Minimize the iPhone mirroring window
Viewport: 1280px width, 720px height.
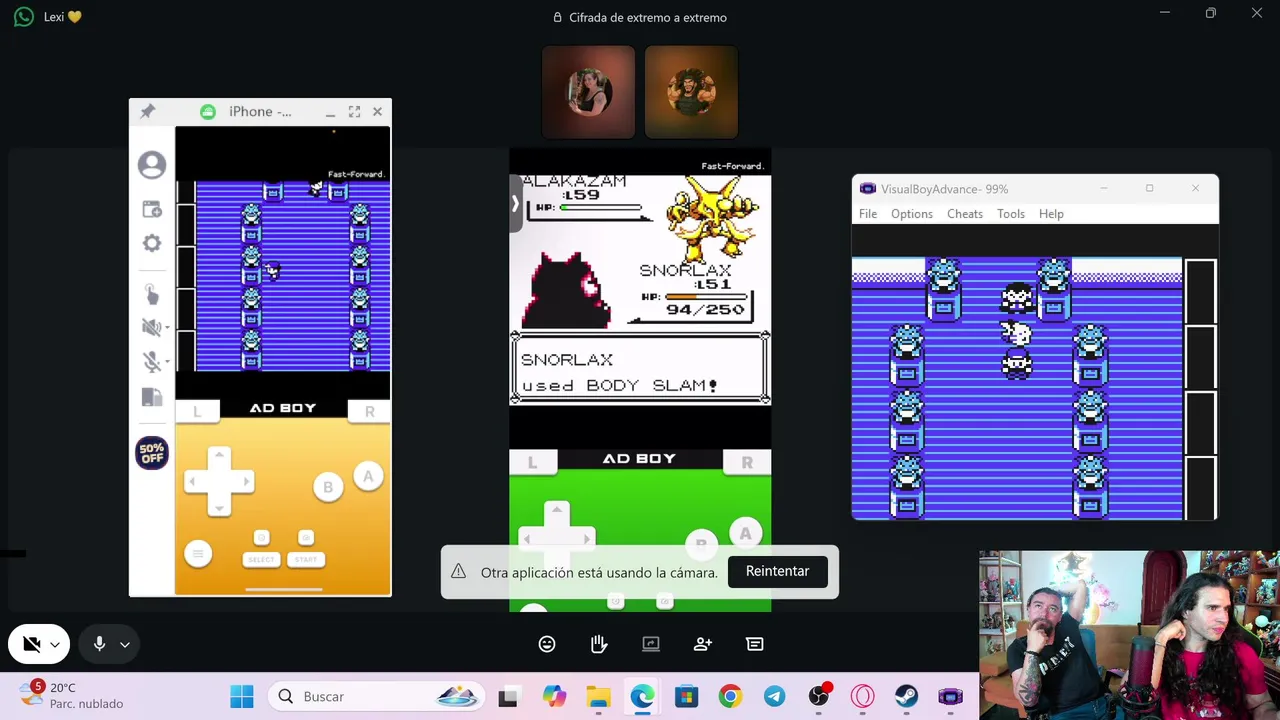[331, 112]
